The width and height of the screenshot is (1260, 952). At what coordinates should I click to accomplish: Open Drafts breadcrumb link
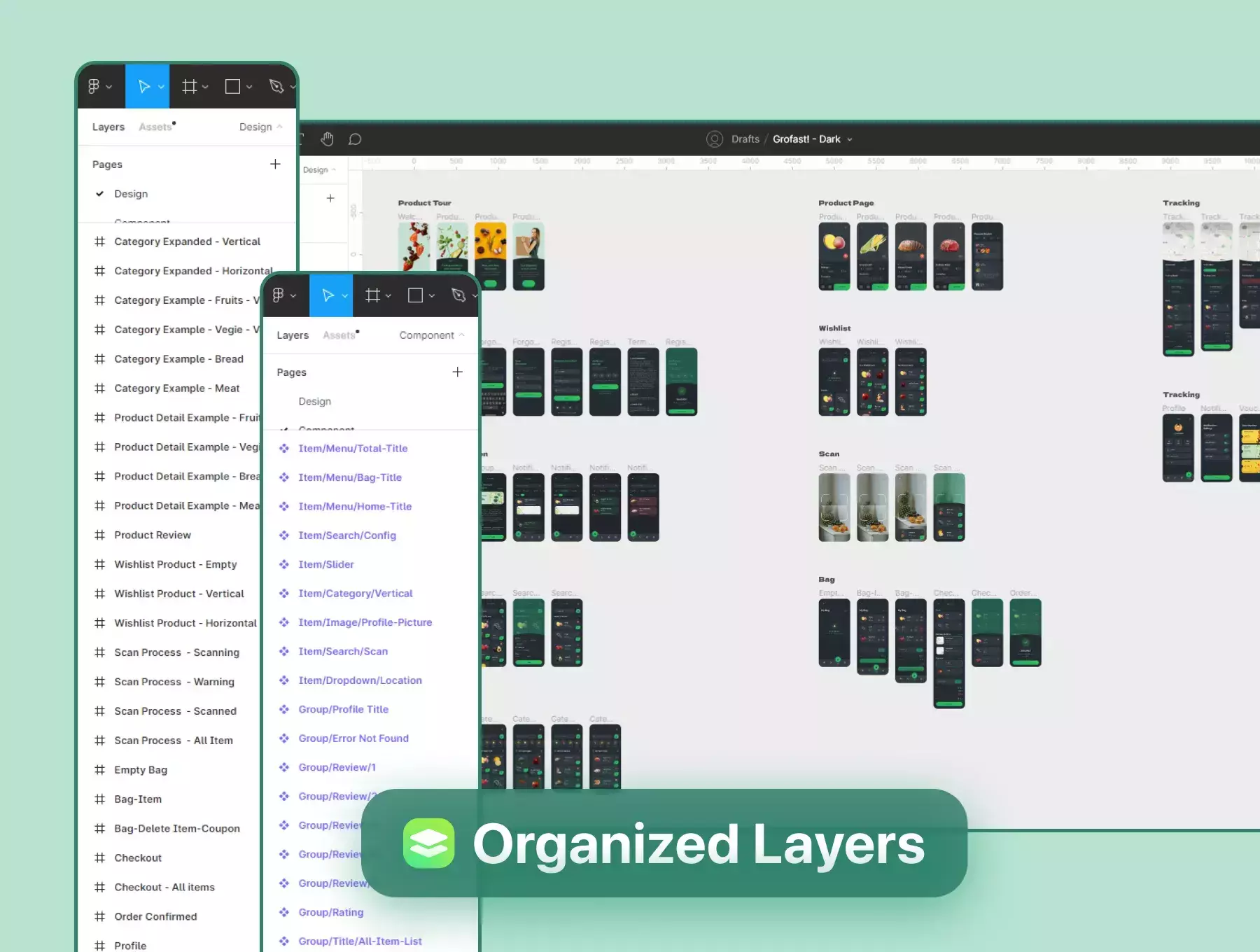click(x=745, y=139)
